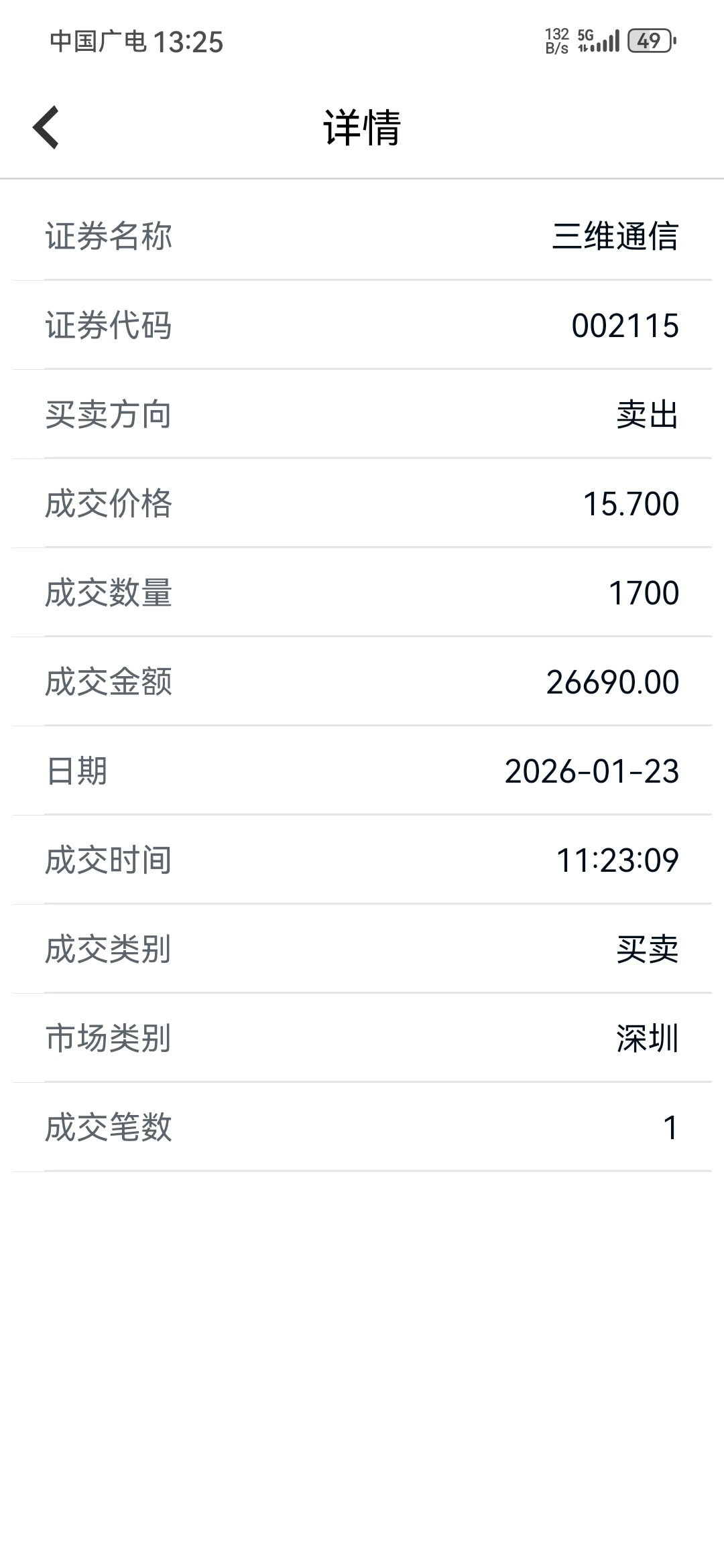This screenshot has width=724, height=1568.
Task: Tap the 13:25 clock in status bar
Action: (188, 42)
